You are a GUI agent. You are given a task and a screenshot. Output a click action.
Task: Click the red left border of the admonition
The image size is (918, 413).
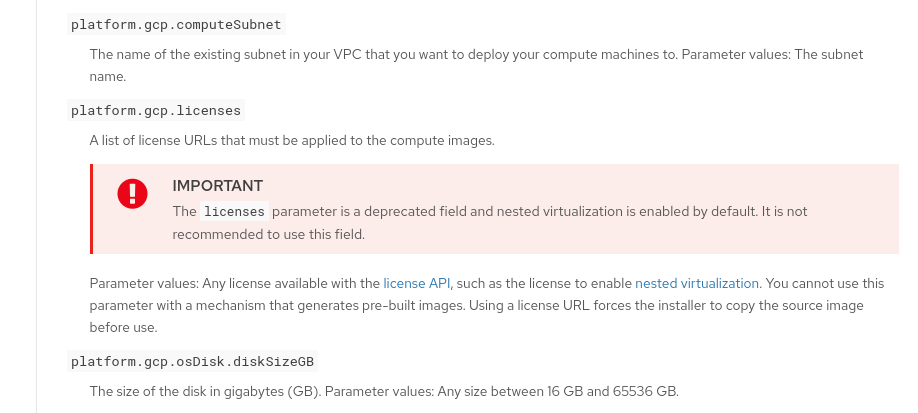91,208
